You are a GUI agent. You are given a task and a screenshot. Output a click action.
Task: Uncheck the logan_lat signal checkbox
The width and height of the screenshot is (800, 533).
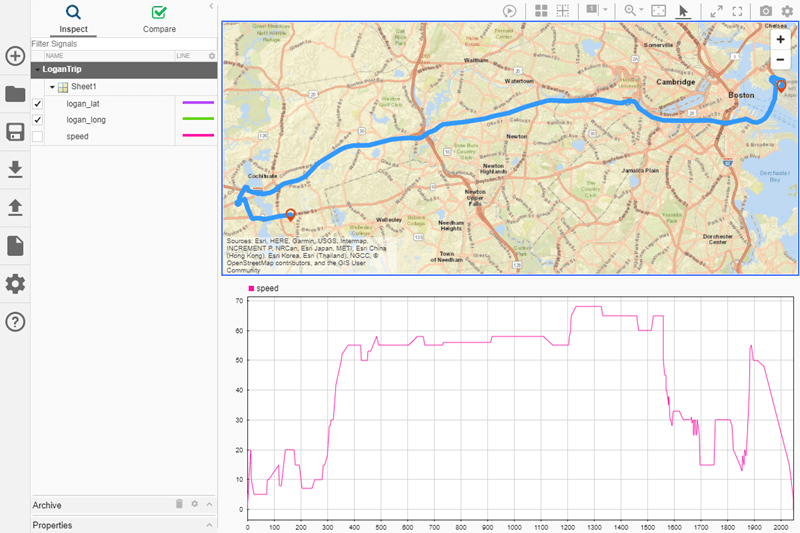[37, 104]
